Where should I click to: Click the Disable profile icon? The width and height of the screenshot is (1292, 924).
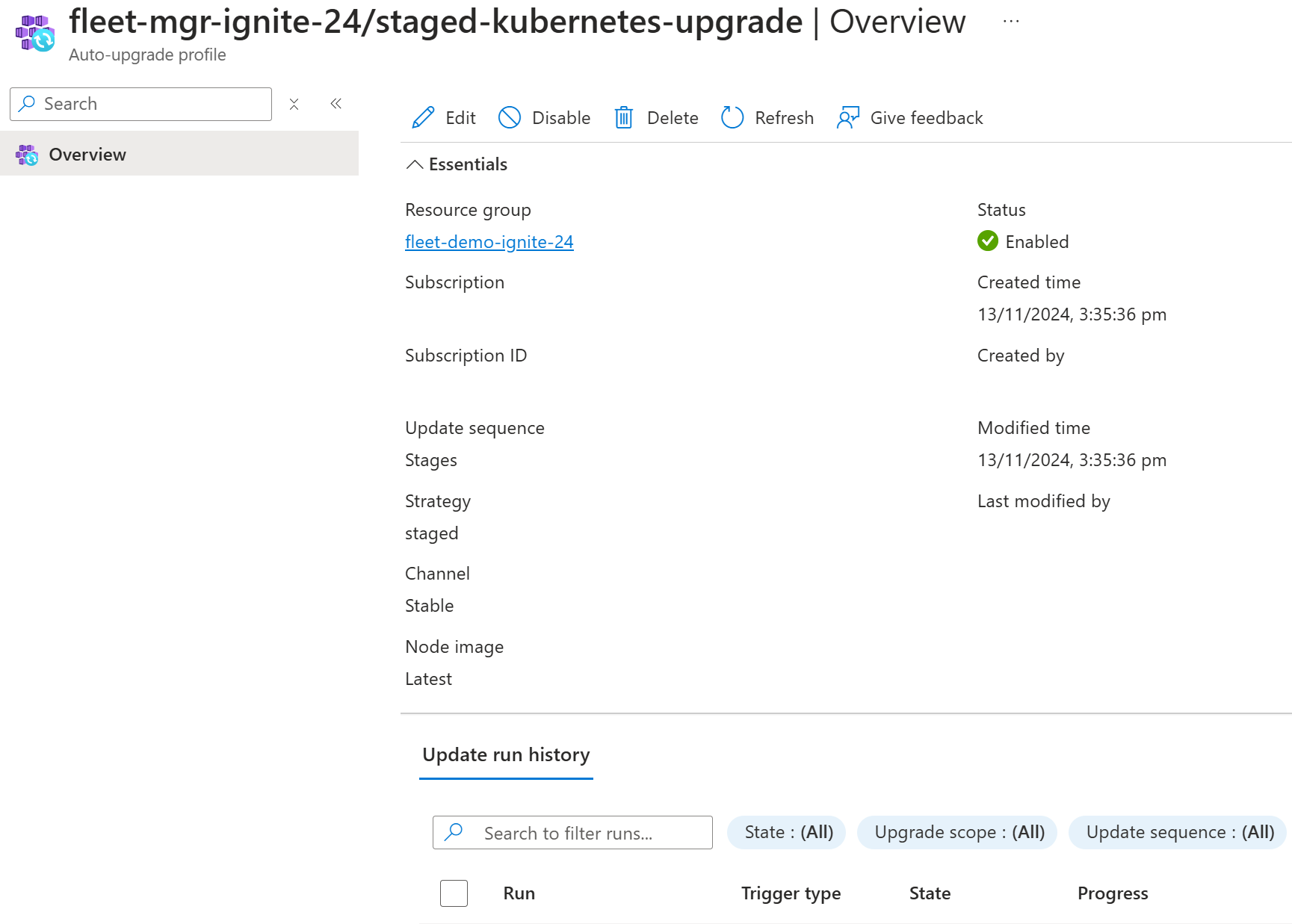510,118
